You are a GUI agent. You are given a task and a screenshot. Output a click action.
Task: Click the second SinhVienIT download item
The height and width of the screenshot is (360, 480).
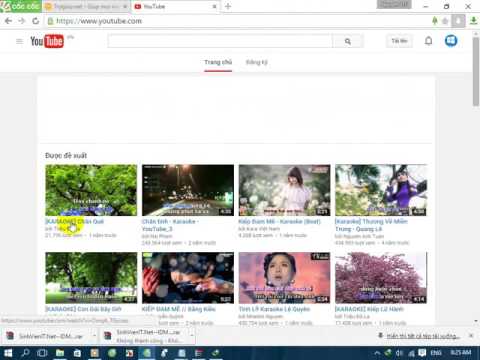coord(147,336)
